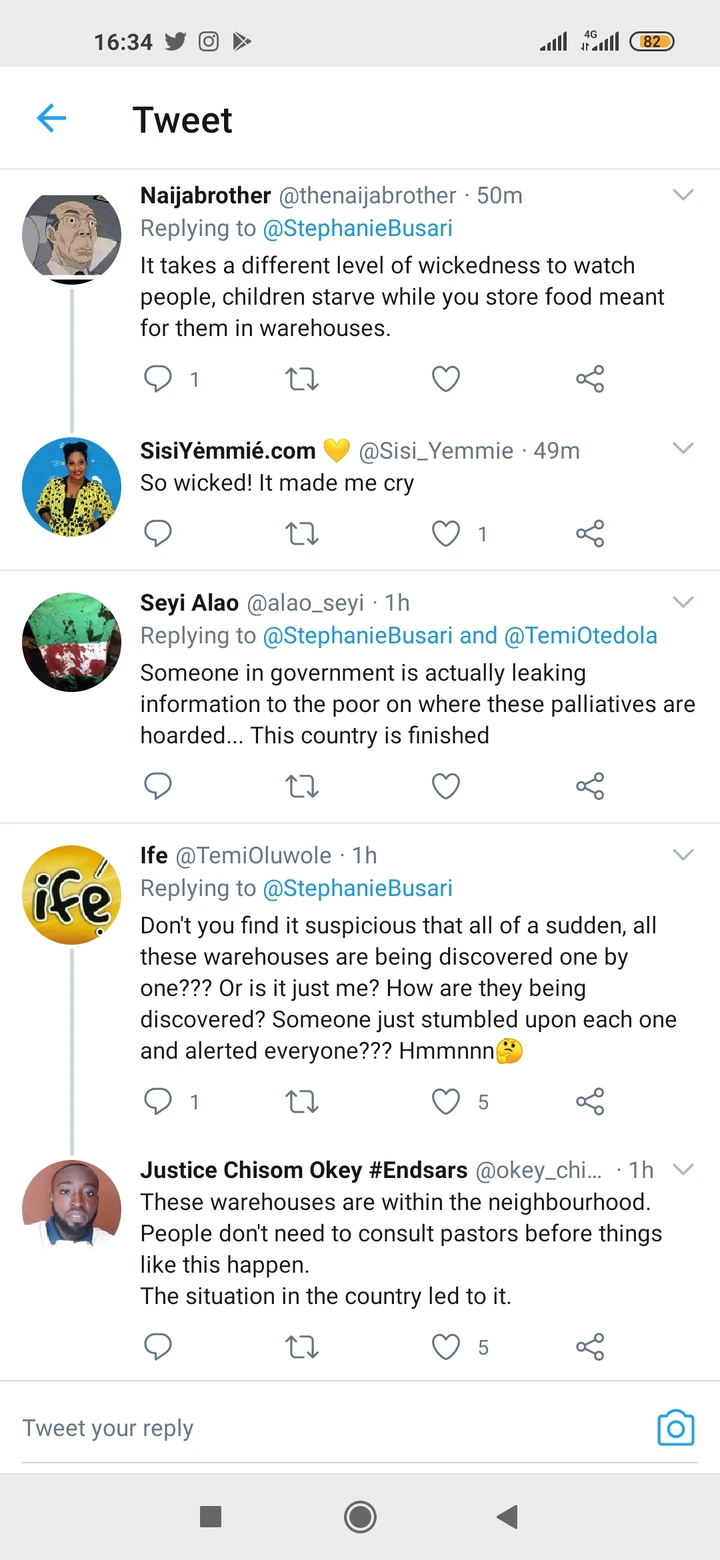Open chevron menu on Ife's tweet
The width and height of the screenshot is (720, 1560).
(x=683, y=855)
